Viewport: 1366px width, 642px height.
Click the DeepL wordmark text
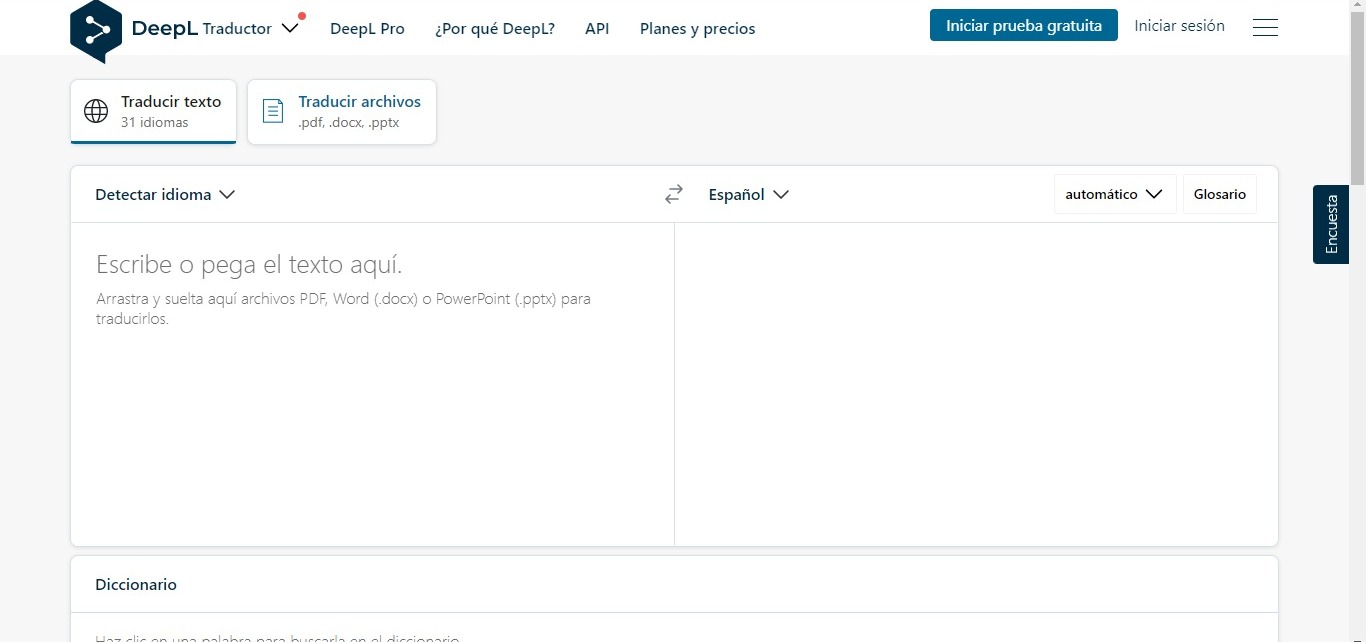pyautogui.click(x=164, y=28)
